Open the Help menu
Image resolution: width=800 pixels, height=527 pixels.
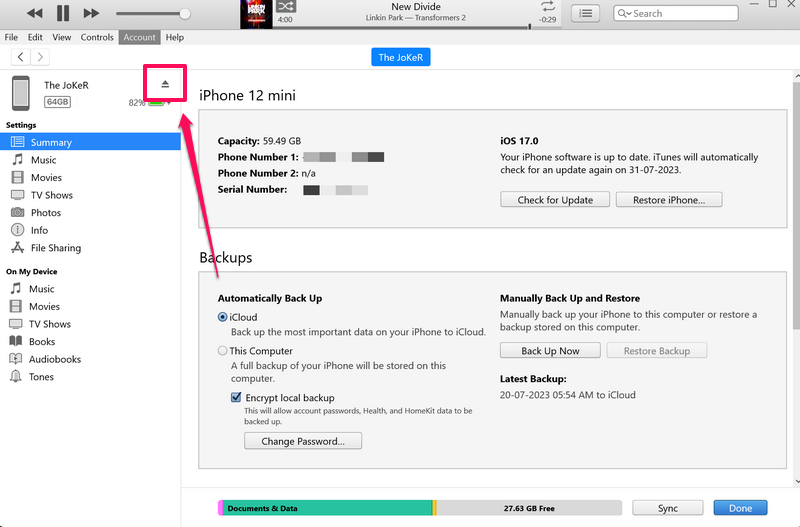174,37
